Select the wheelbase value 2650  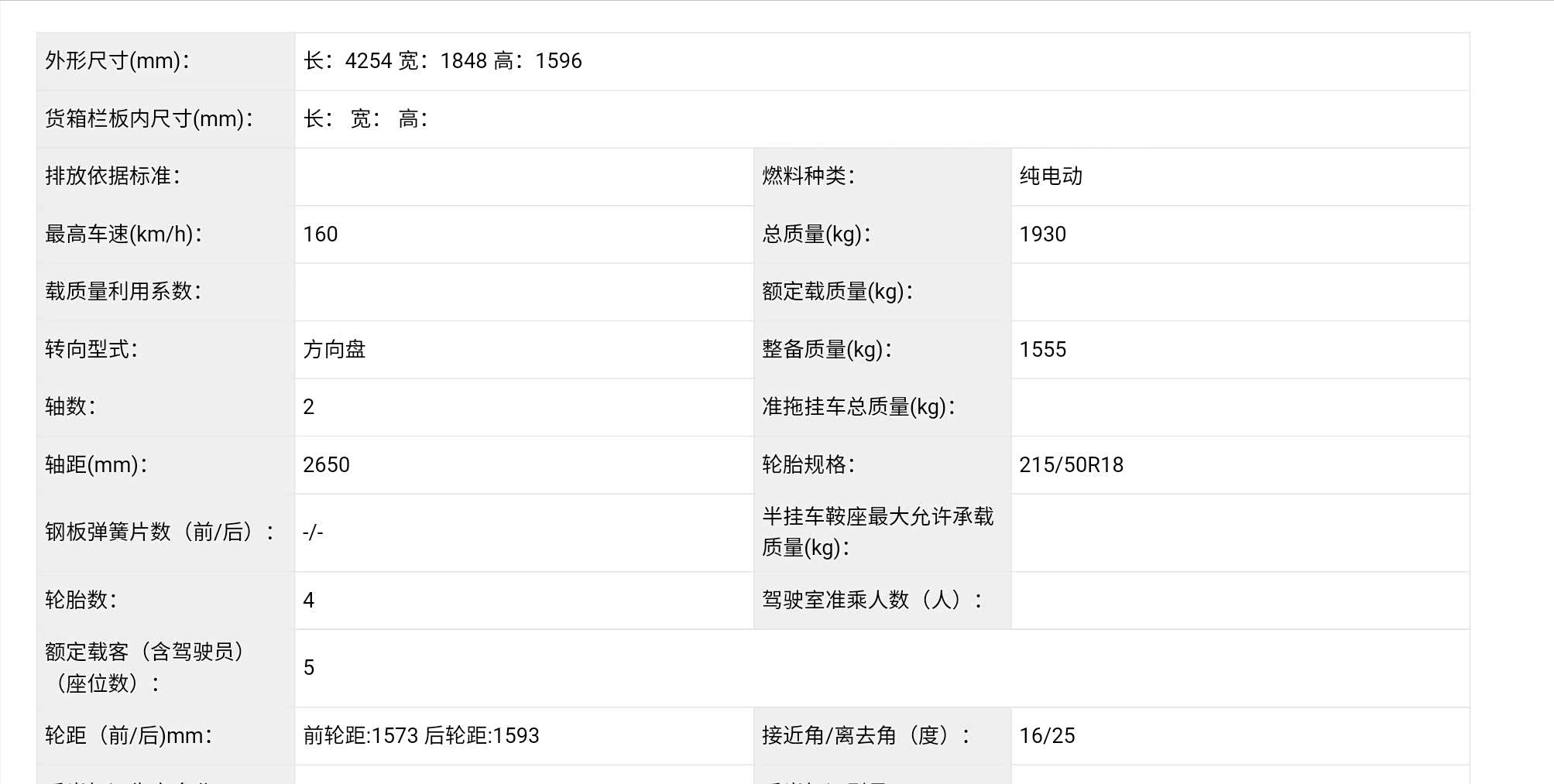click(326, 465)
